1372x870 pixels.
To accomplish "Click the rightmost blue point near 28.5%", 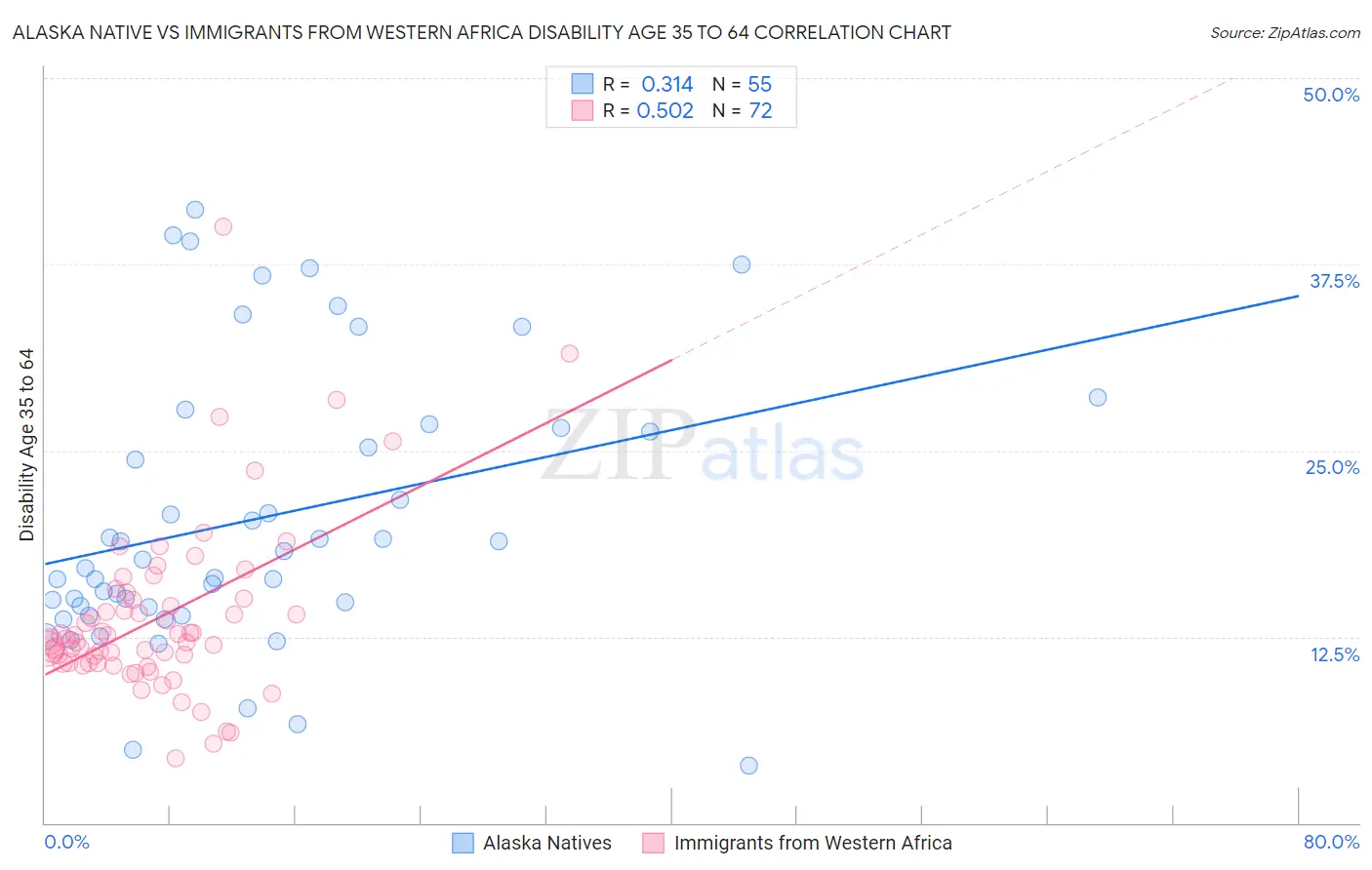I will 1098,397.
